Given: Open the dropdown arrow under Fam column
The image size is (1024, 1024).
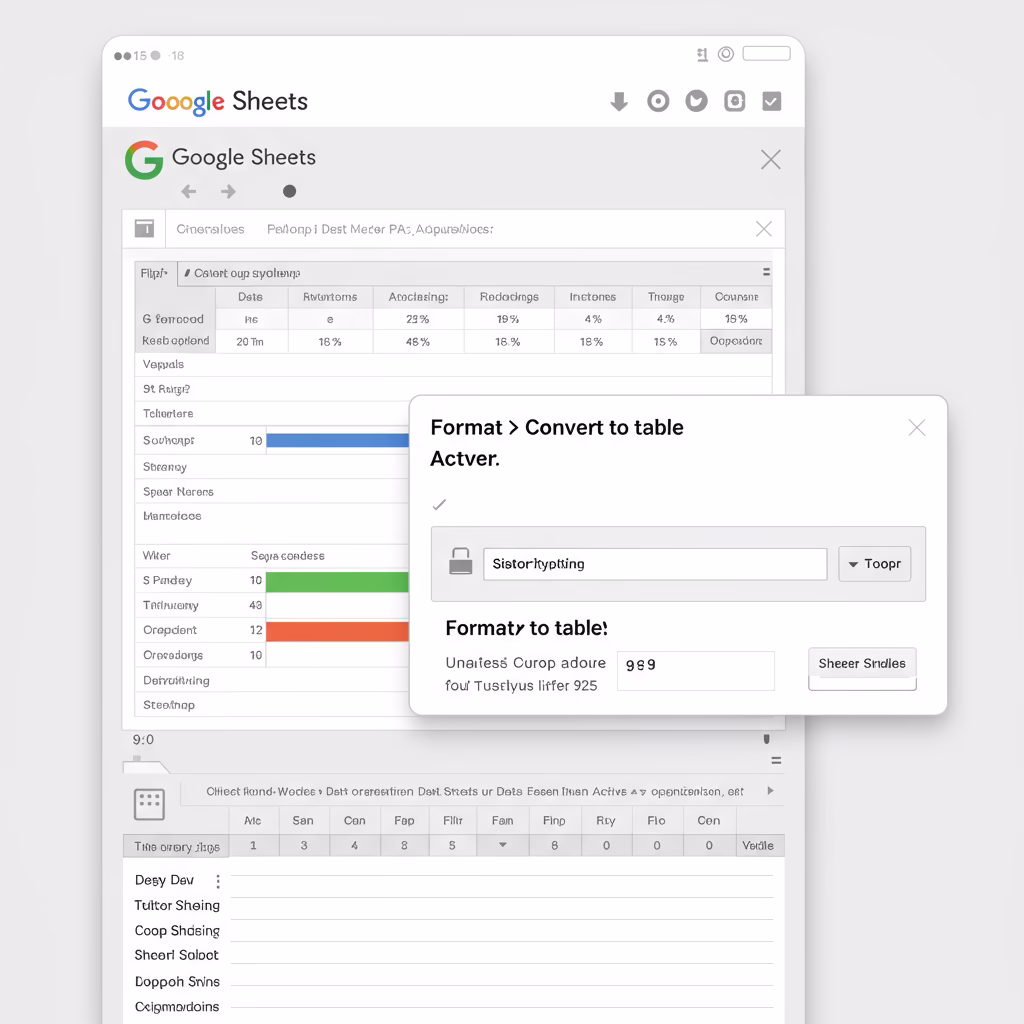Looking at the screenshot, I should click(502, 845).
